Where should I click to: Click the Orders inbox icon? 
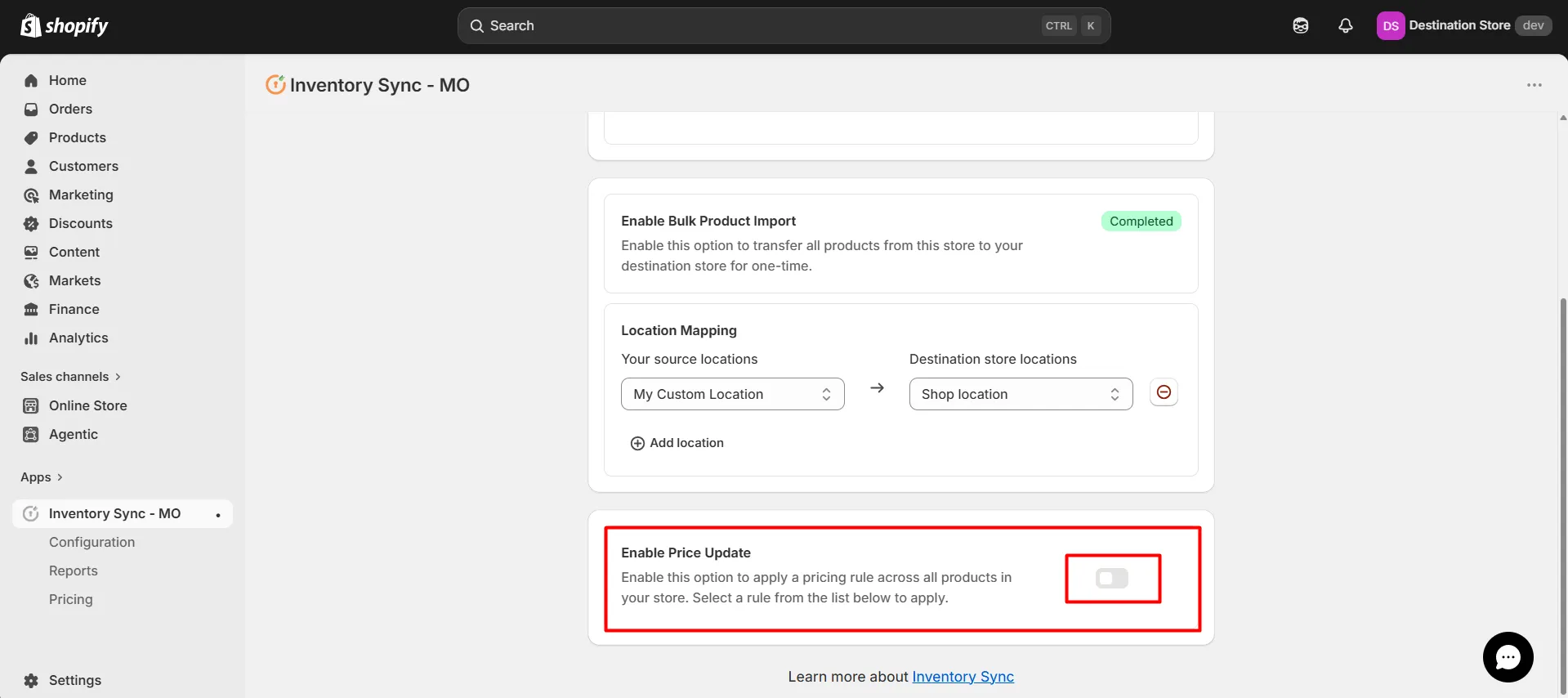pyautogui.click(x=31, y=109)
